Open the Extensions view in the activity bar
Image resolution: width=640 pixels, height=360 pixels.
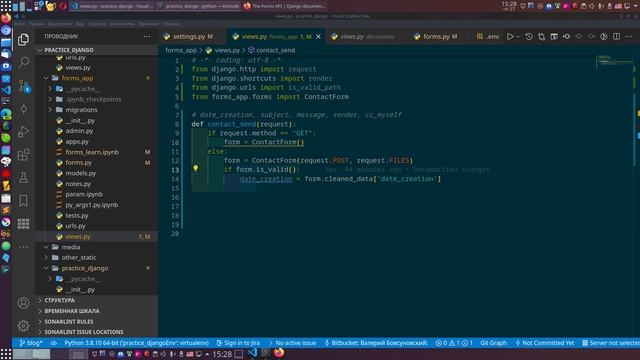pyautogui.click(x=23, y=154)
